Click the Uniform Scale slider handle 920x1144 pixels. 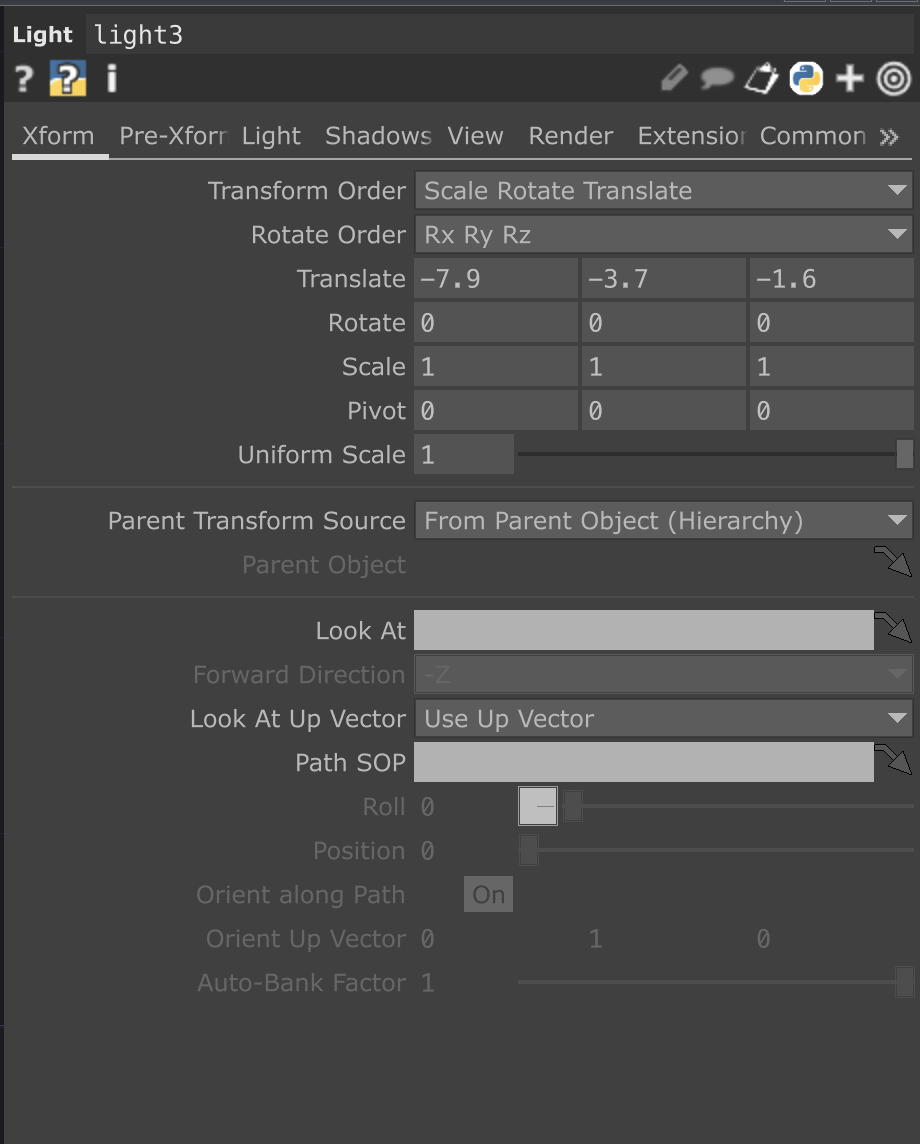coord(904,454)
